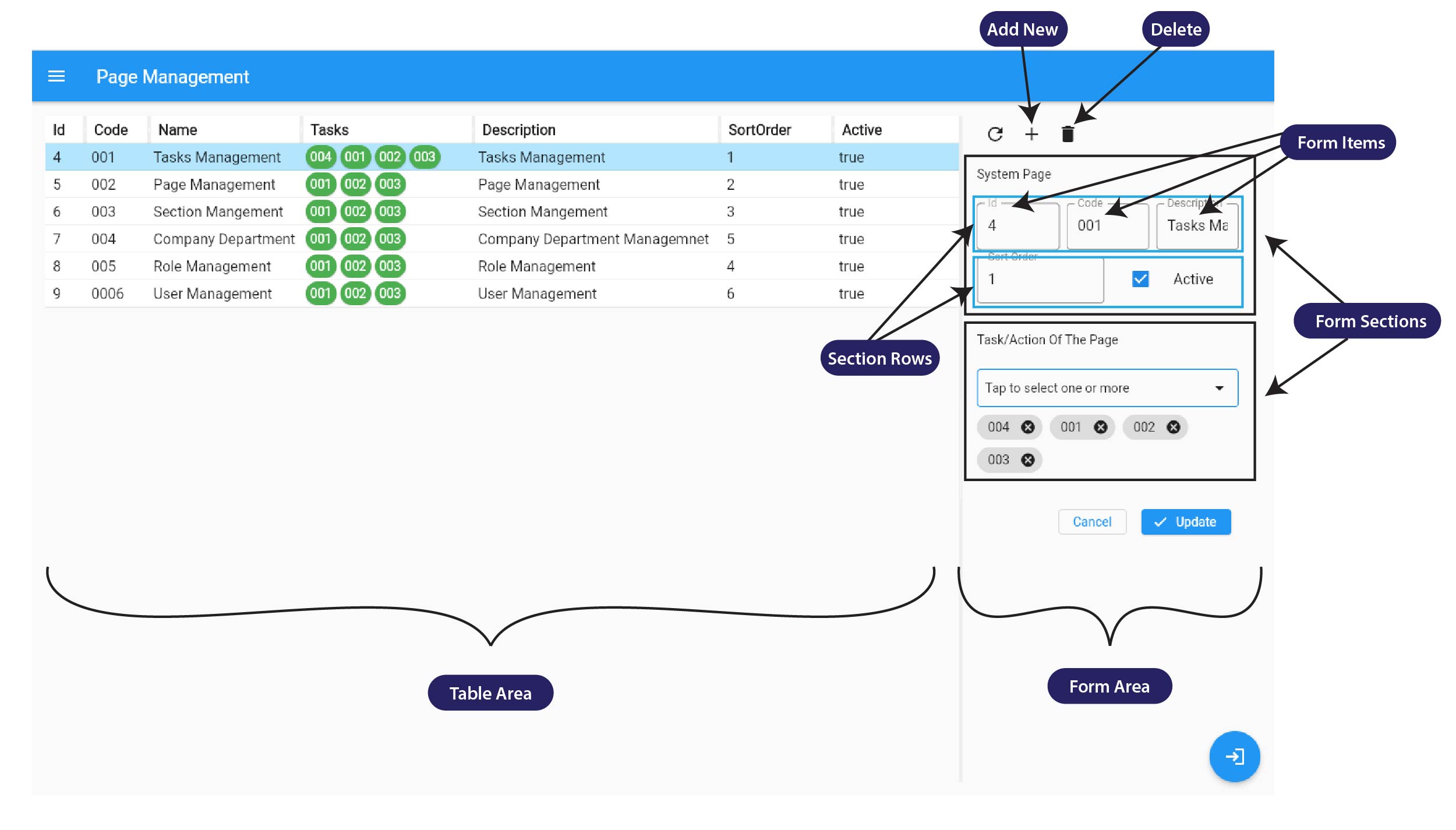Click the Update button to save changes
The width and height of the screenshot is (1456, 830).
pos(1186,521)
